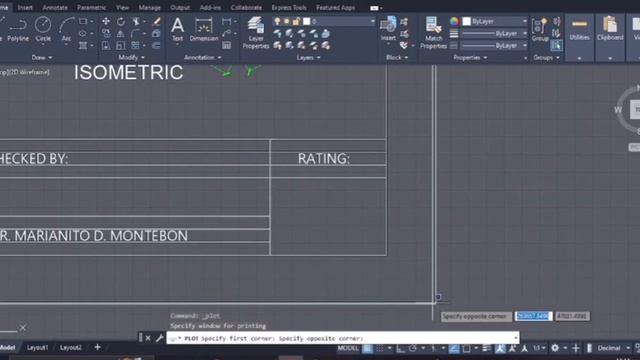Open the Annotate ribbon tab
Viewport: 640px width, 360px height.
[x=55, y=7]
